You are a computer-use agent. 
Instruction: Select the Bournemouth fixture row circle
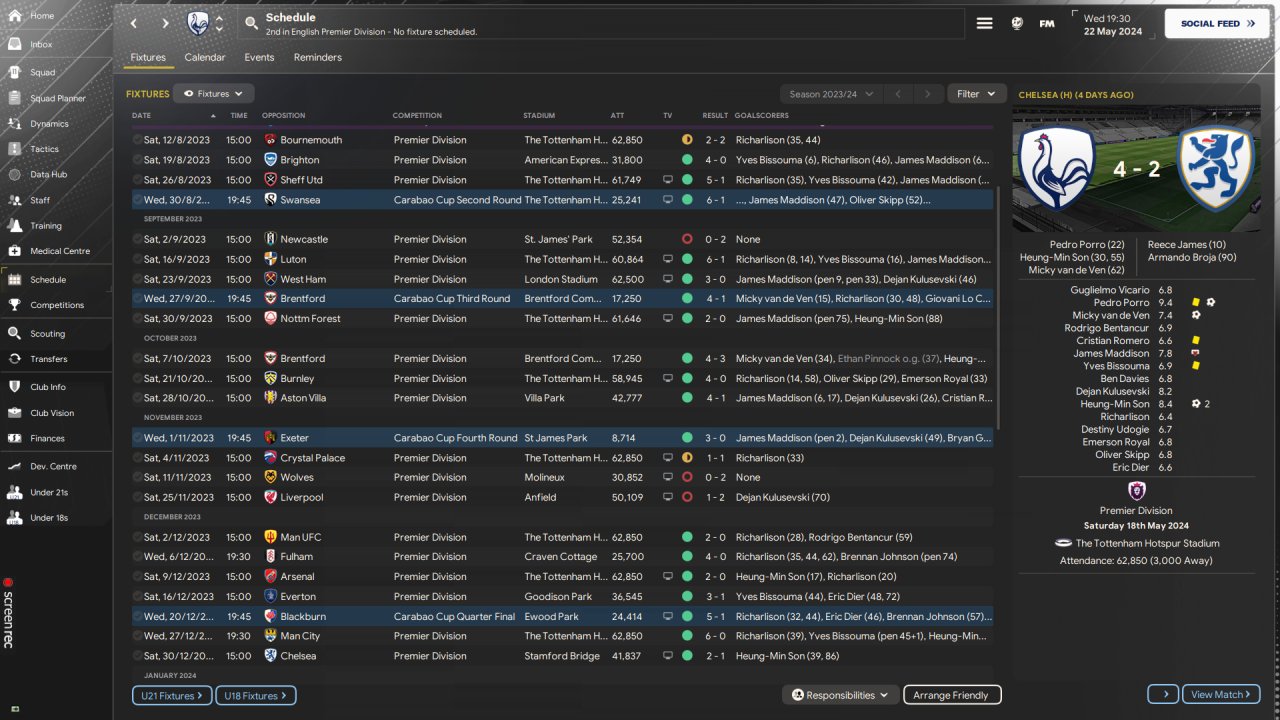pos(138,140)
